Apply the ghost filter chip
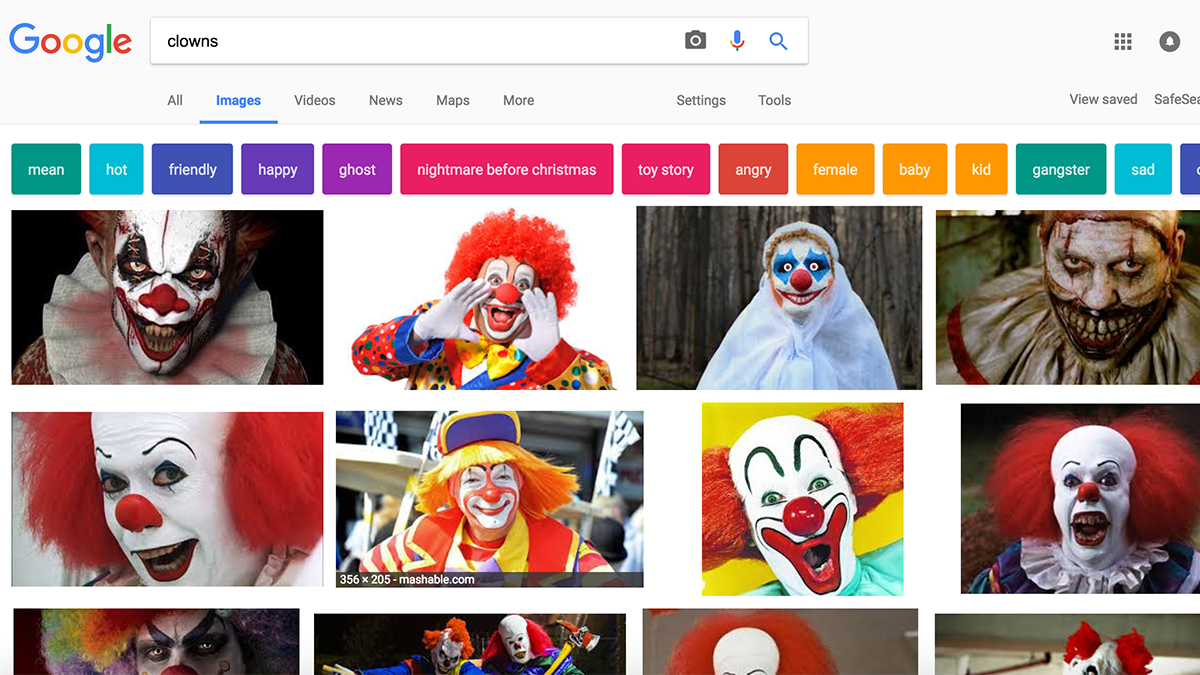Screen dimensions: 1200x675 357,169
